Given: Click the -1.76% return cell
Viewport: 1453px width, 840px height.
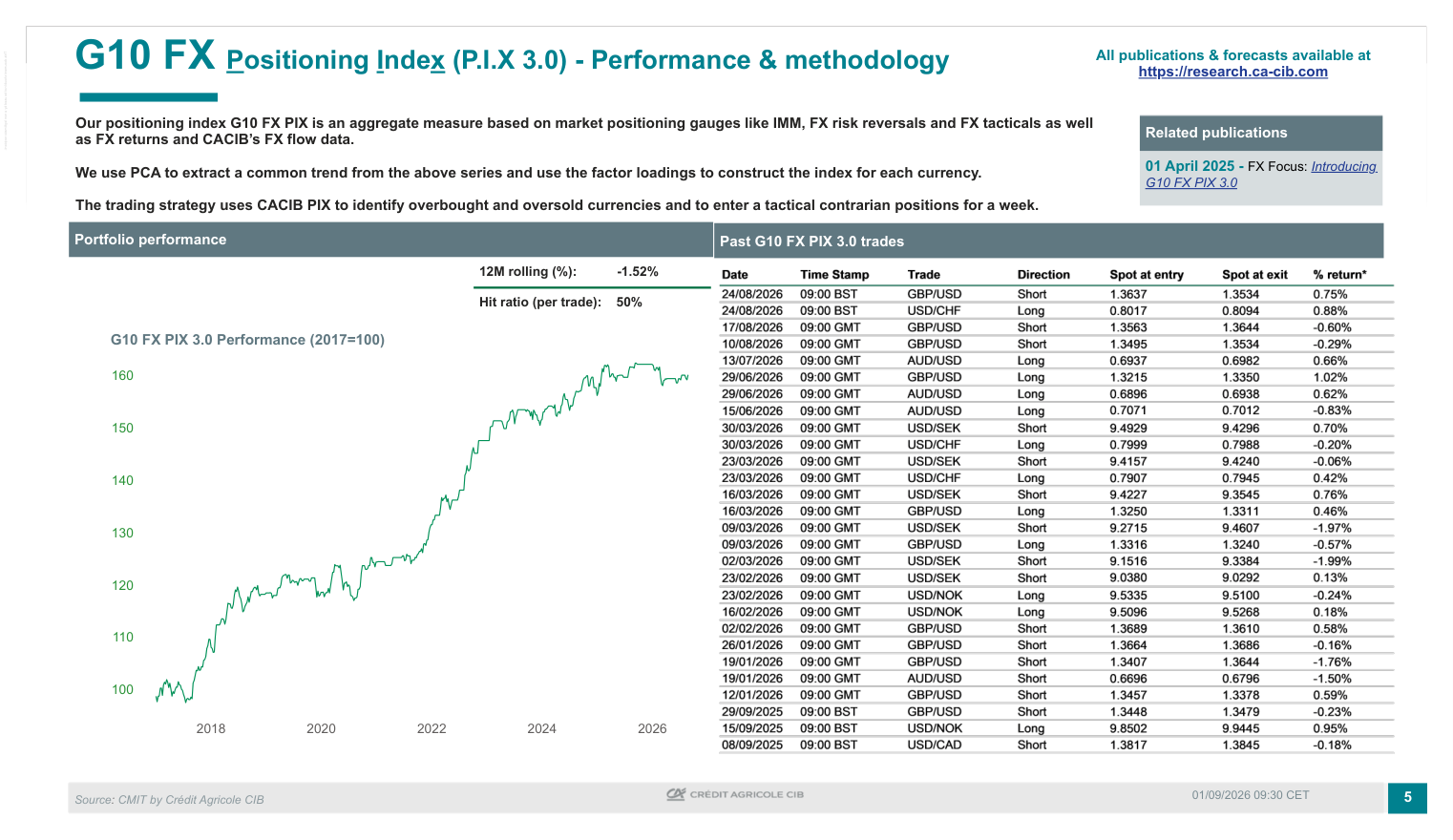Looking at the screenshot, I should click(1332, 662).
